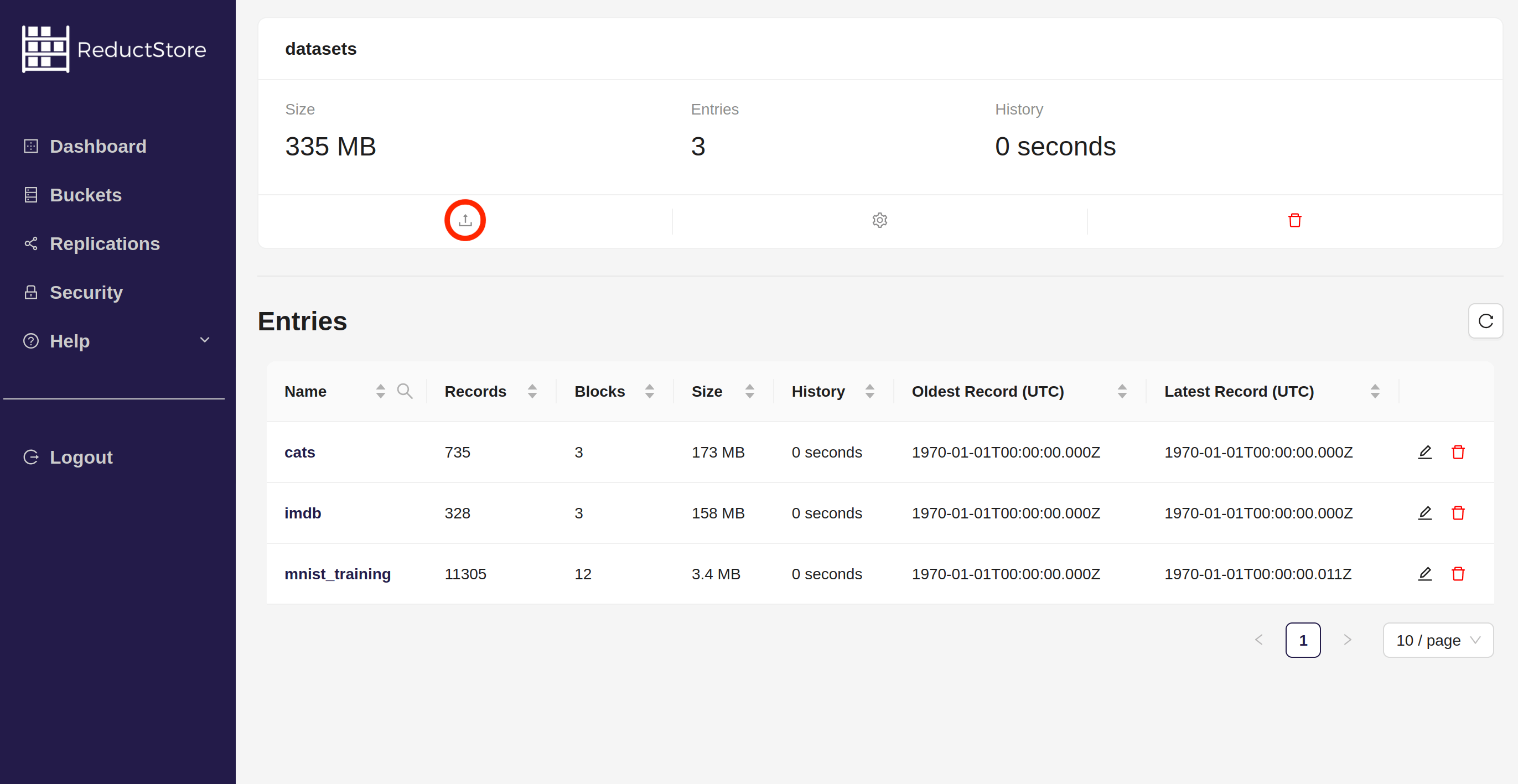Go to Dashboard in sidebar
Image resolution: width=1518 pixels, height=784 pixels.
(98, 146)
